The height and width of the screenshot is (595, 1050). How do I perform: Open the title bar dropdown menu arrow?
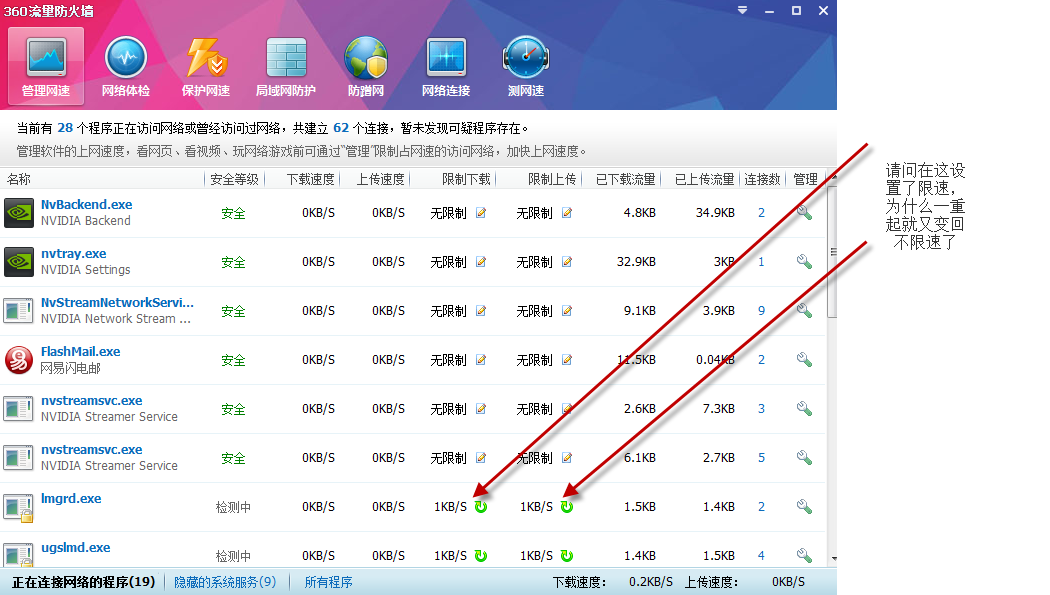(x=743, y=11)
